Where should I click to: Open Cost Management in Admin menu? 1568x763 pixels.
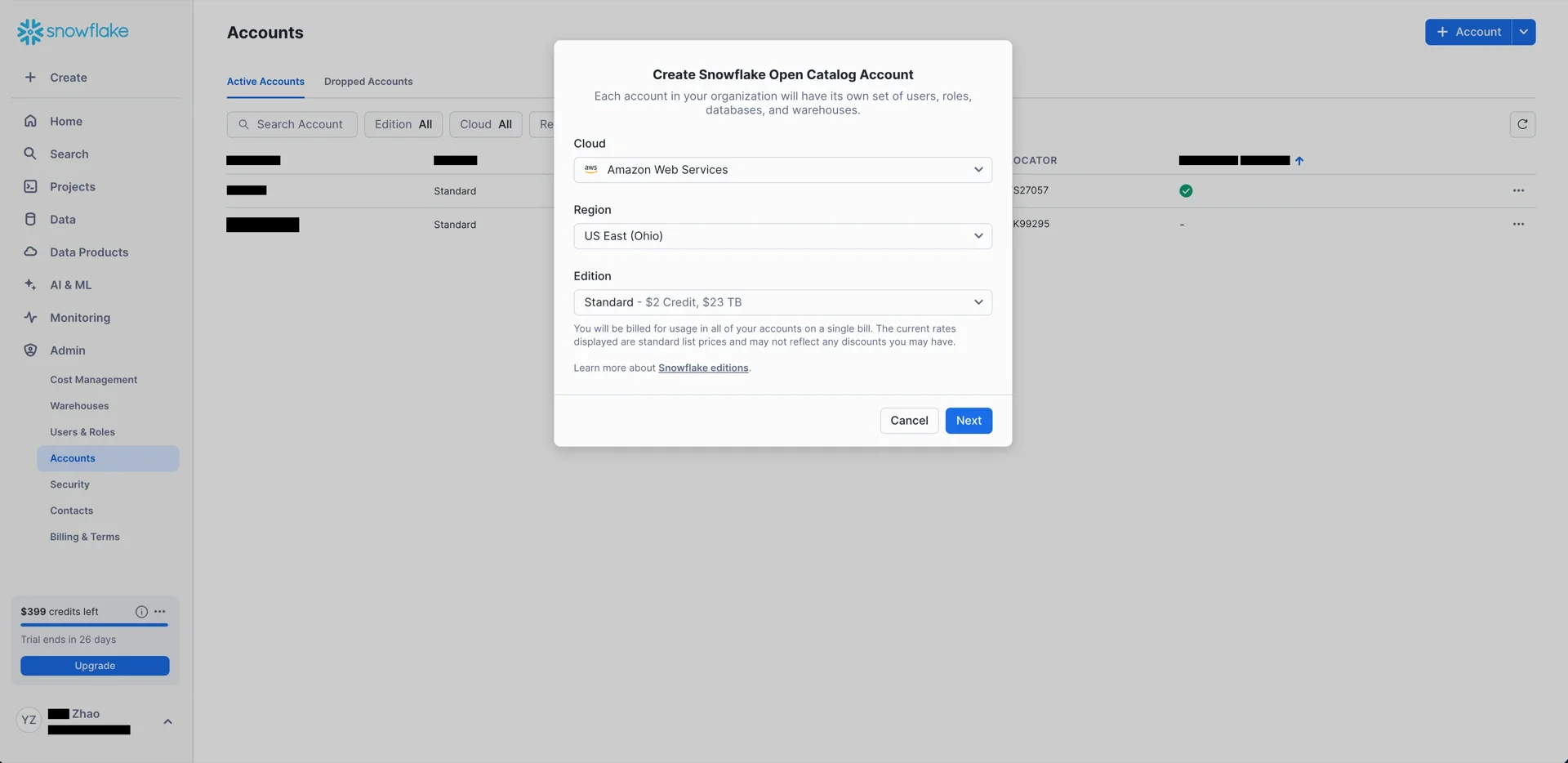tap(94, 380)
